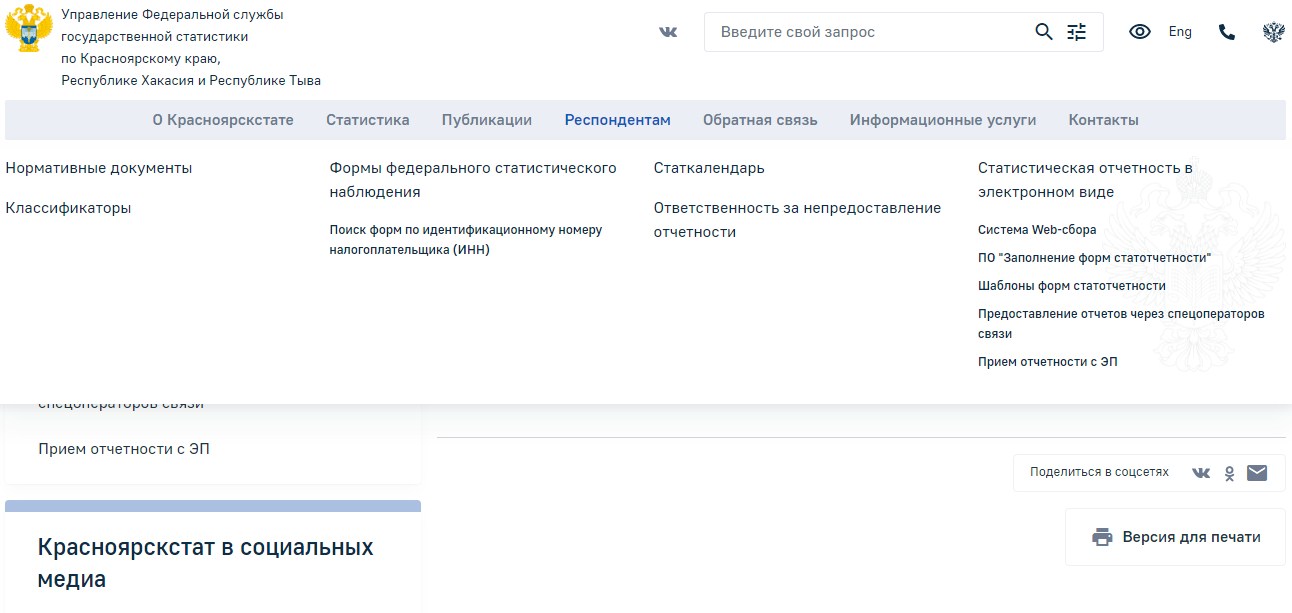
Task: Click the "Версия для печати" button
Action: (1175, 537)
